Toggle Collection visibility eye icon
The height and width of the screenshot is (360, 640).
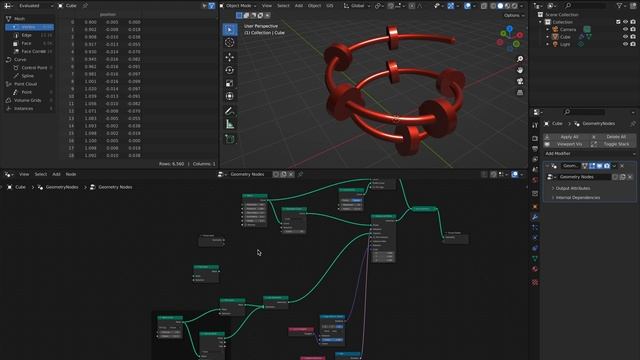[625, 22]
